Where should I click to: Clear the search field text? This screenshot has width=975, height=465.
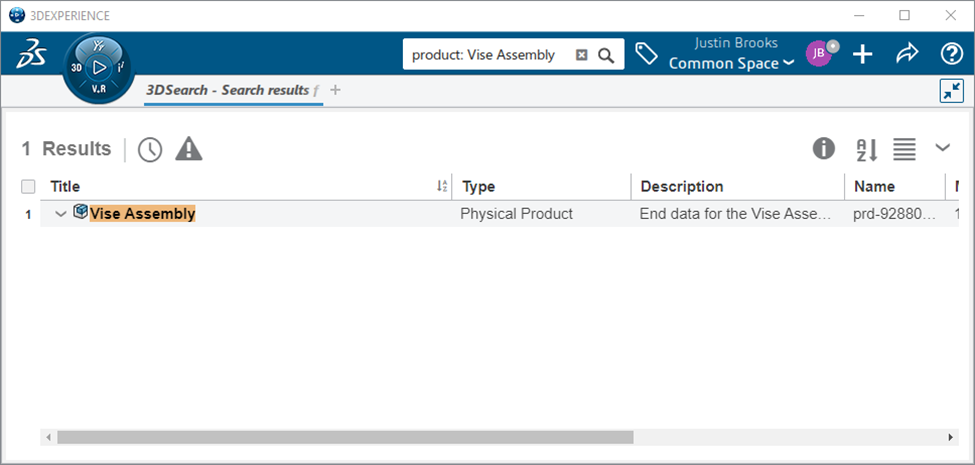[581, 55]
